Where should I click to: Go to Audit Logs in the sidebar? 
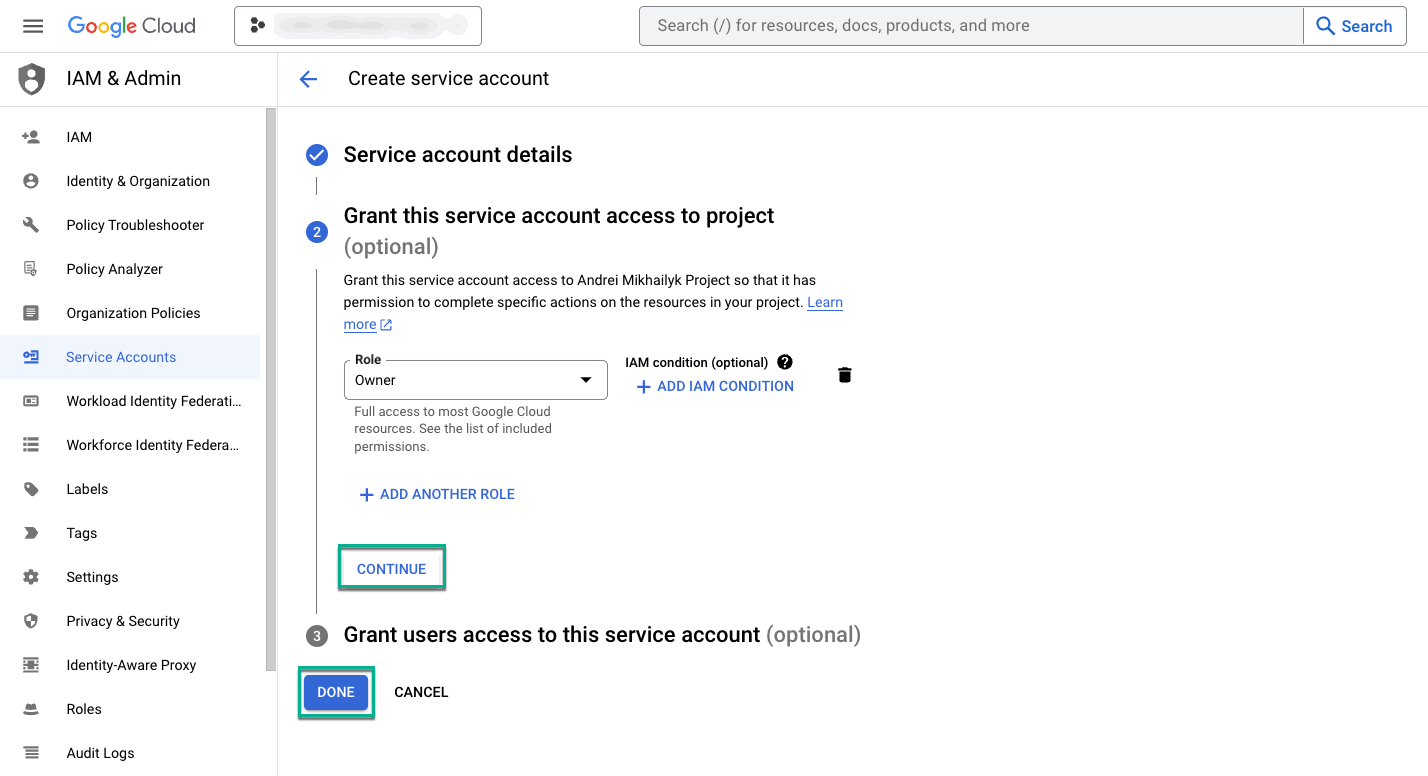100,753
